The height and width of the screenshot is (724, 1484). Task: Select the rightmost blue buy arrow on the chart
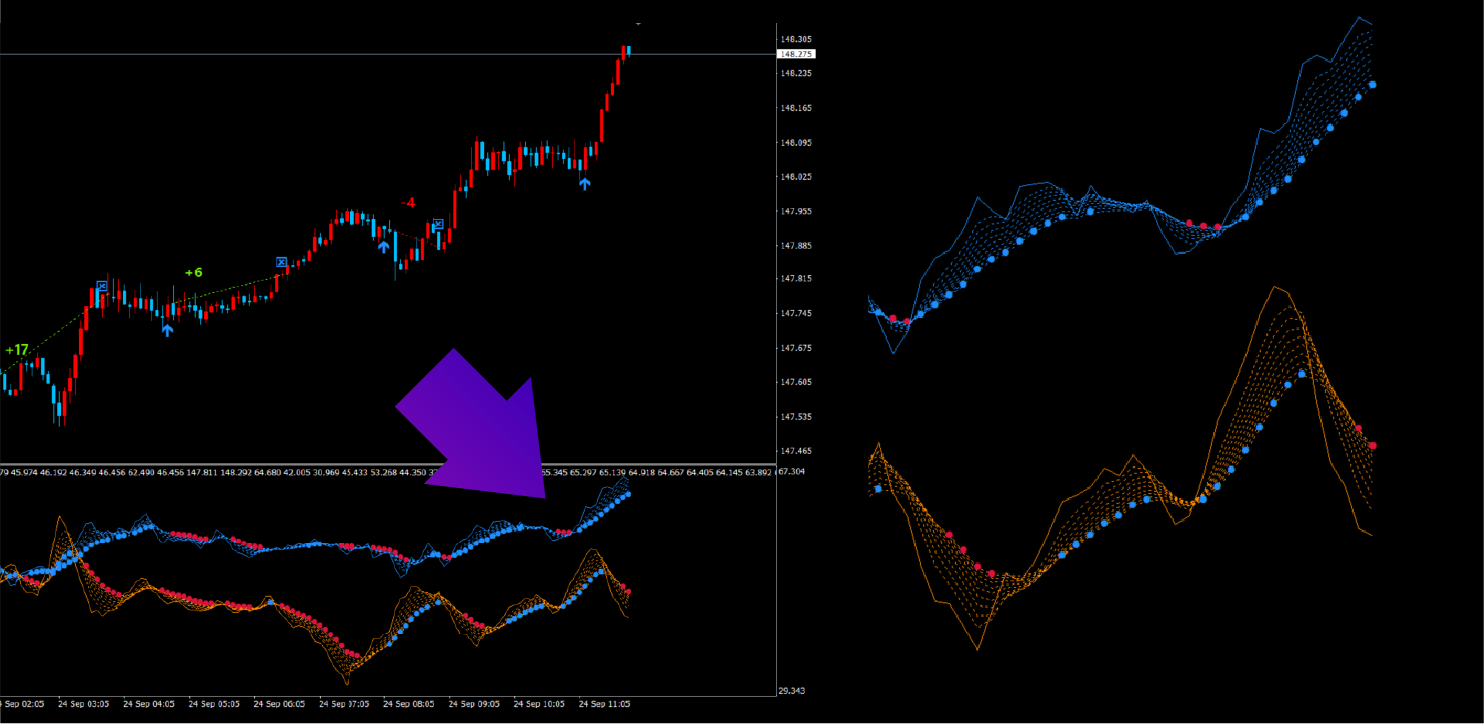coord(585,183)
